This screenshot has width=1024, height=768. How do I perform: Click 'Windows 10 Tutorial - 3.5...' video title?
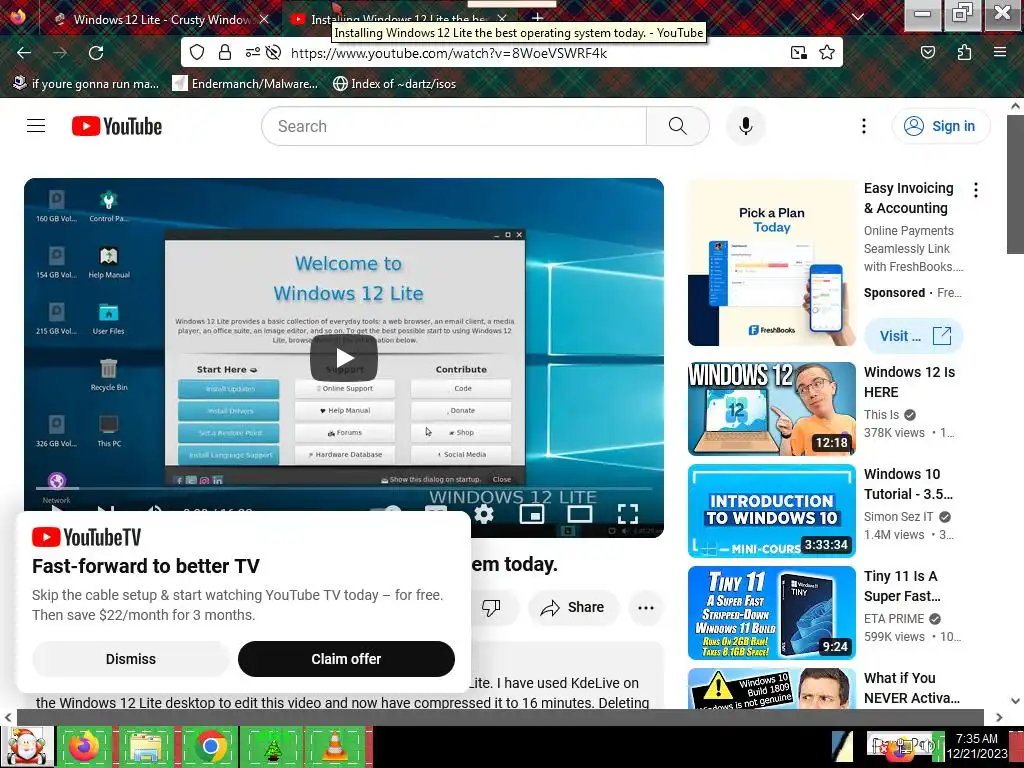tap(908, 484)
